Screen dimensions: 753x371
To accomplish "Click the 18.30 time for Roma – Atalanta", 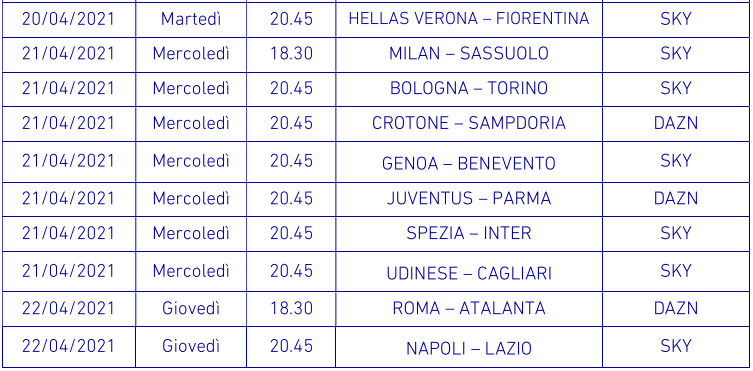I will pyautogui.click(x=291, y=308).
